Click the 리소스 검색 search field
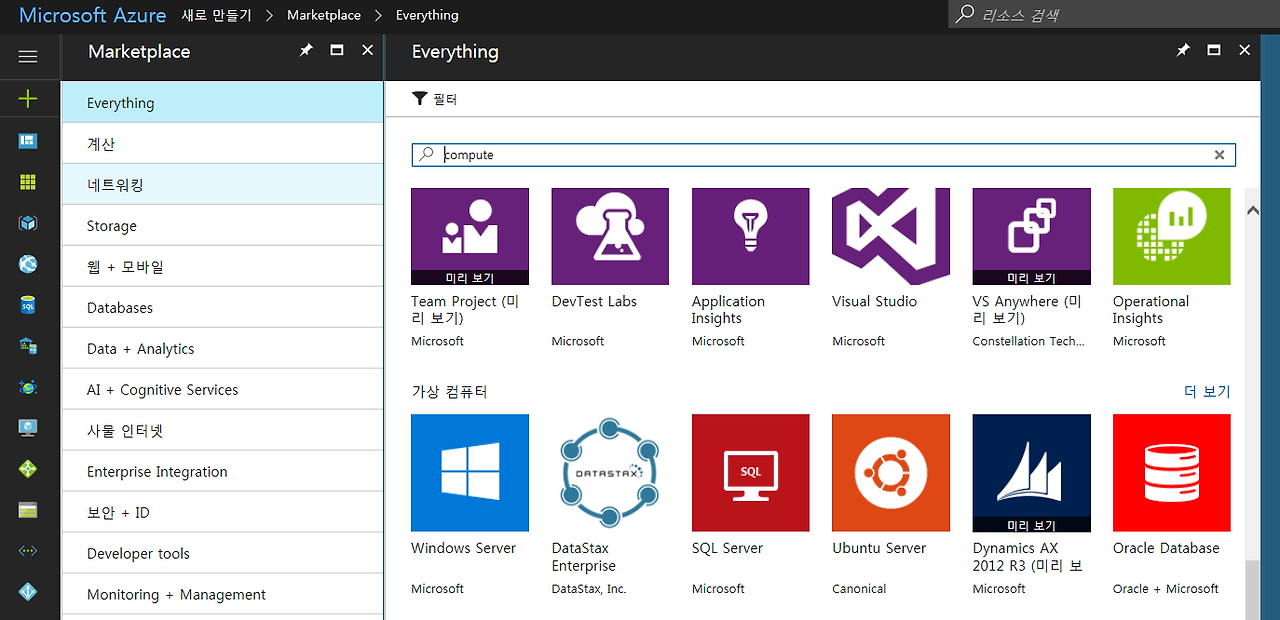This screenshot has width=1280, height=620. 1114,14
